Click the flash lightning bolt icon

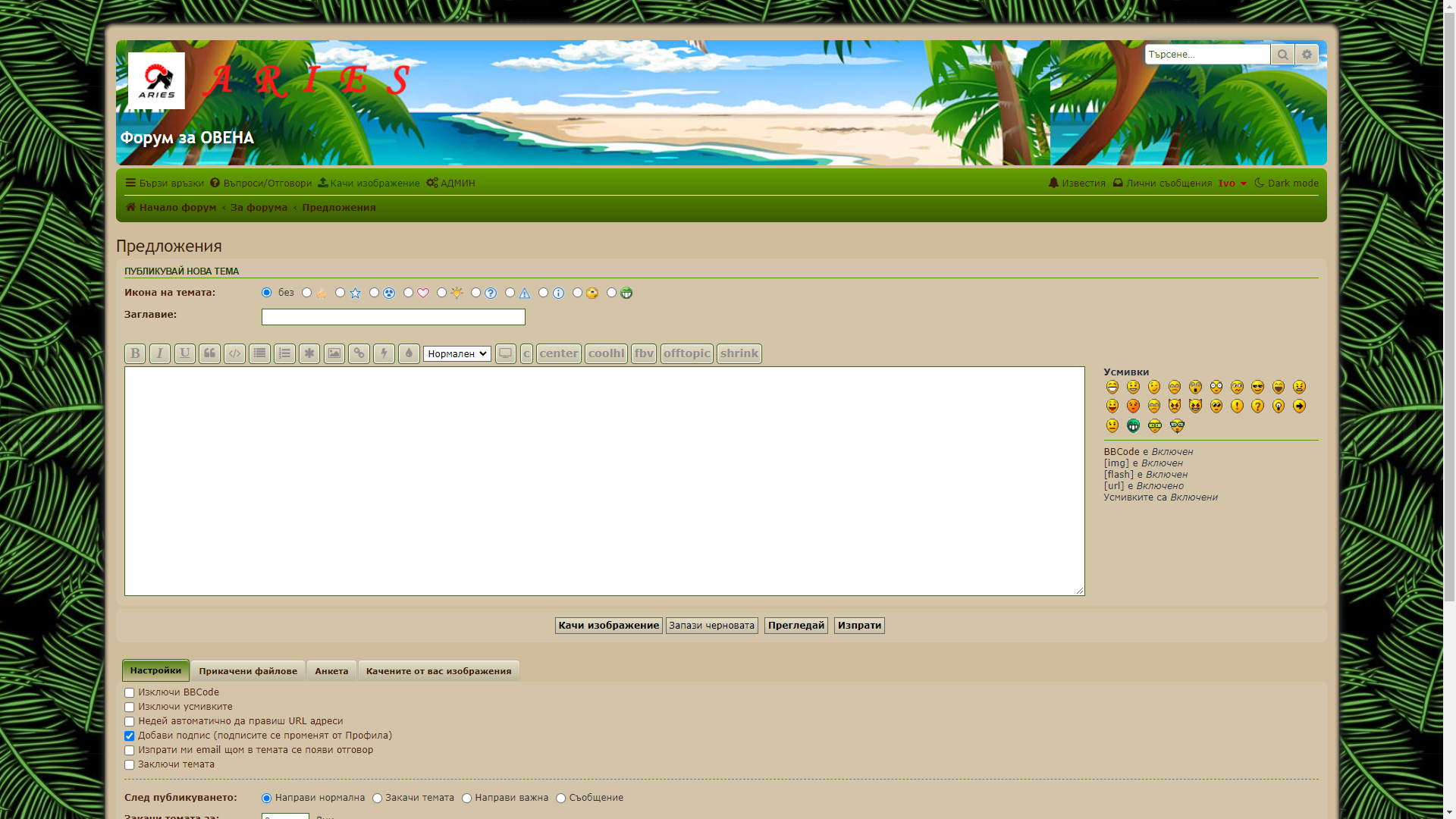coord(384,353)
